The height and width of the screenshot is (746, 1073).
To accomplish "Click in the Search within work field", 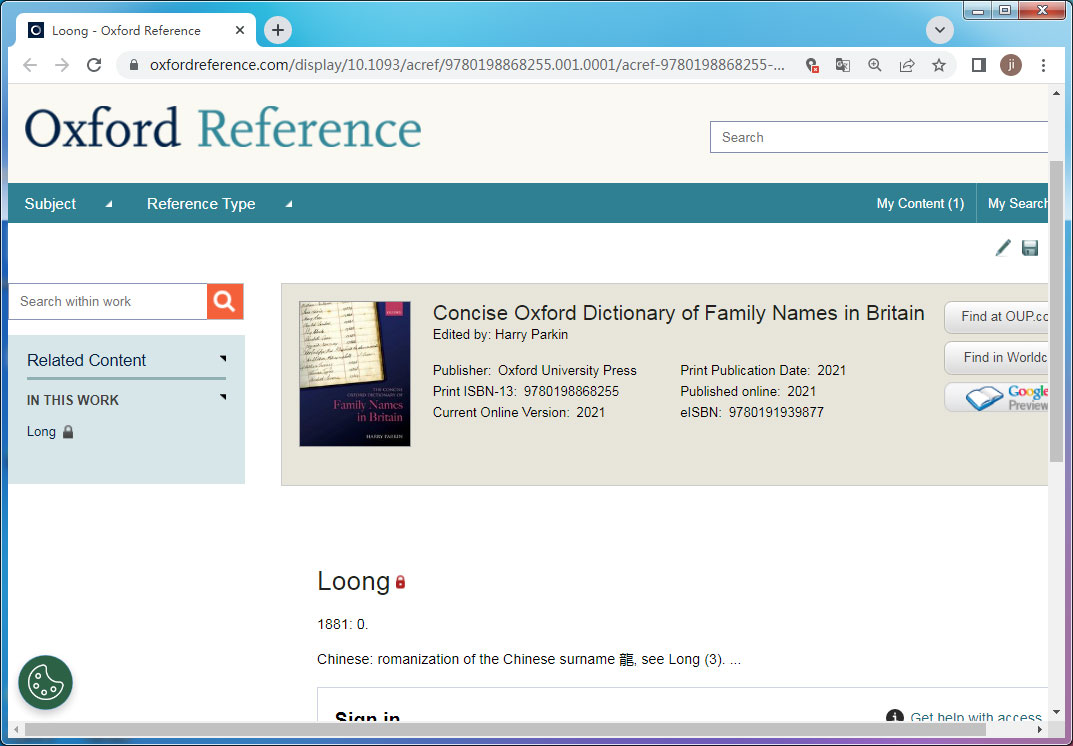I will pyautogui.click(x=108, y=301).
